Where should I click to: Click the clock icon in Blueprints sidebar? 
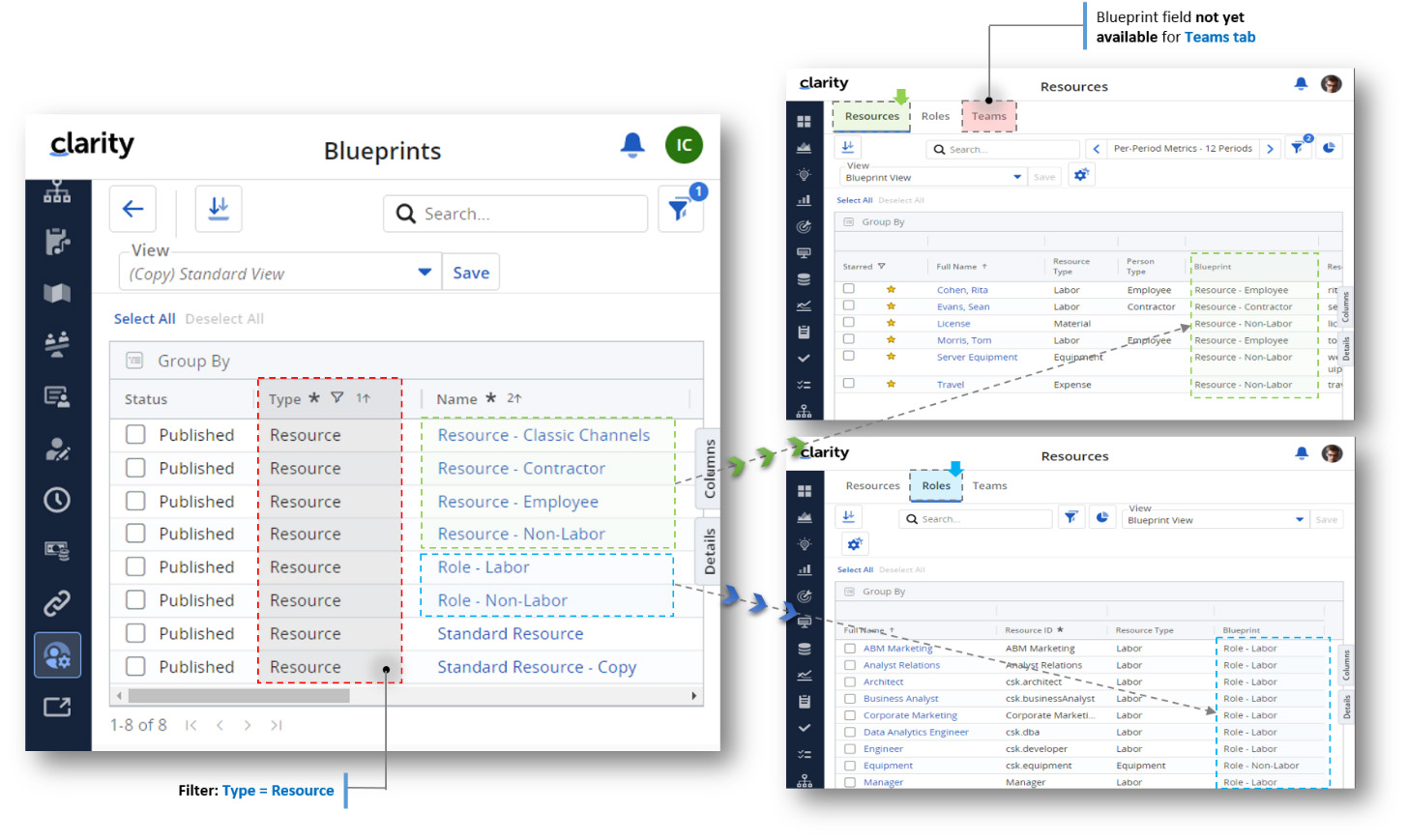pos(57,500)
